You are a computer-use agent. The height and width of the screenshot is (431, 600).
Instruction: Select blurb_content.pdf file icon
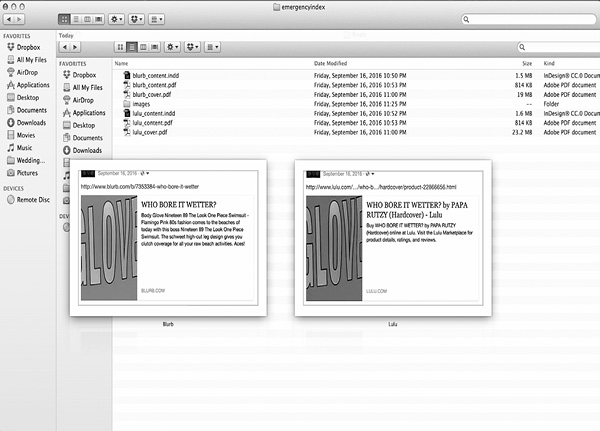pyautogui.click(x=127, y=85)
